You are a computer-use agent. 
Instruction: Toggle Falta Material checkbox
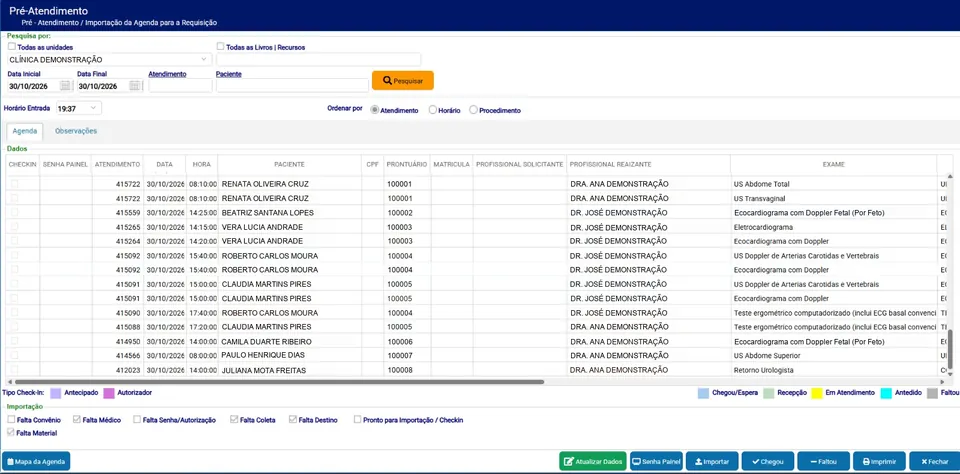pyautogui.click(x=11, y=432)
